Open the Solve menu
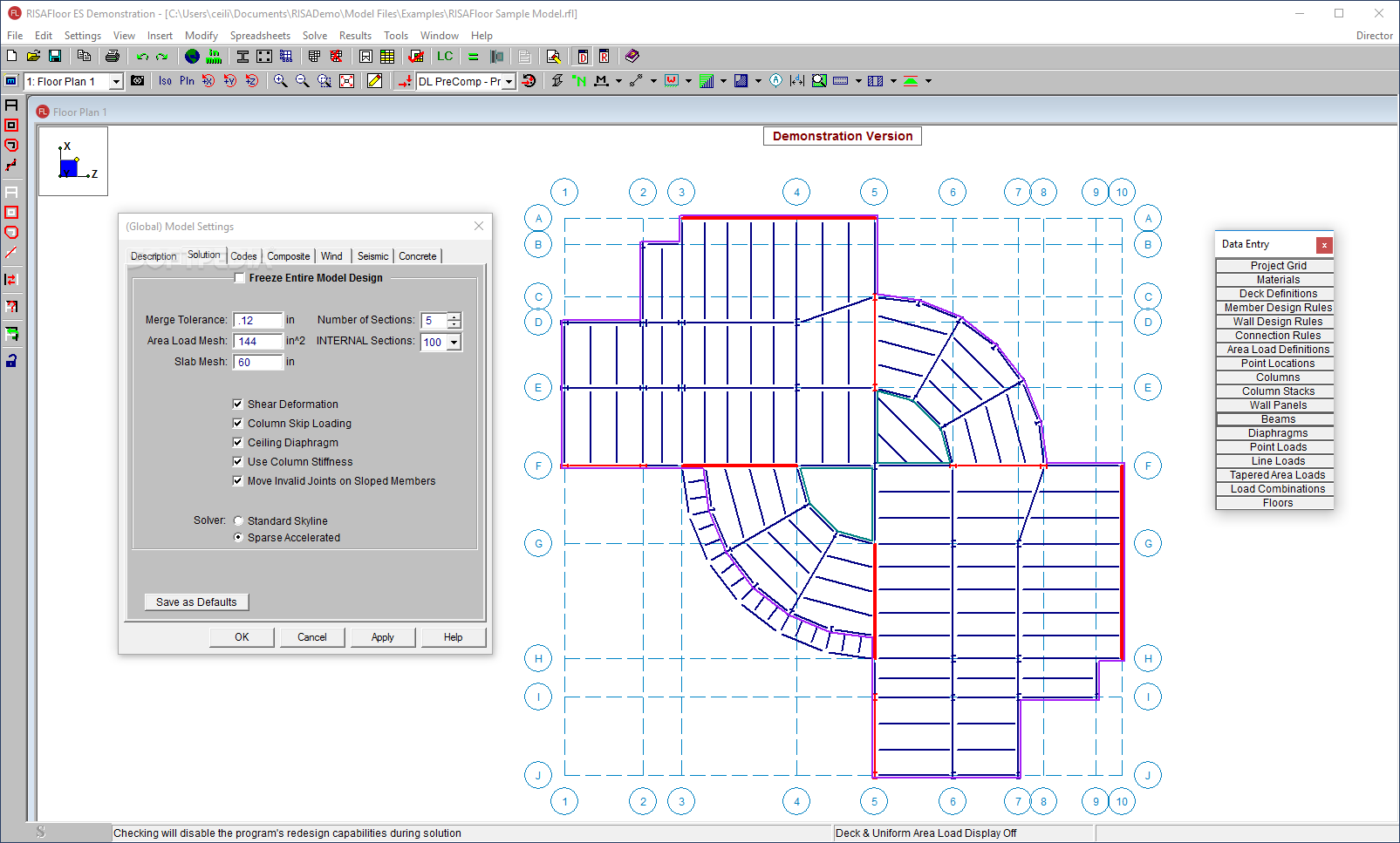This screenshot has width=1400, height=843. click(315, 36)
